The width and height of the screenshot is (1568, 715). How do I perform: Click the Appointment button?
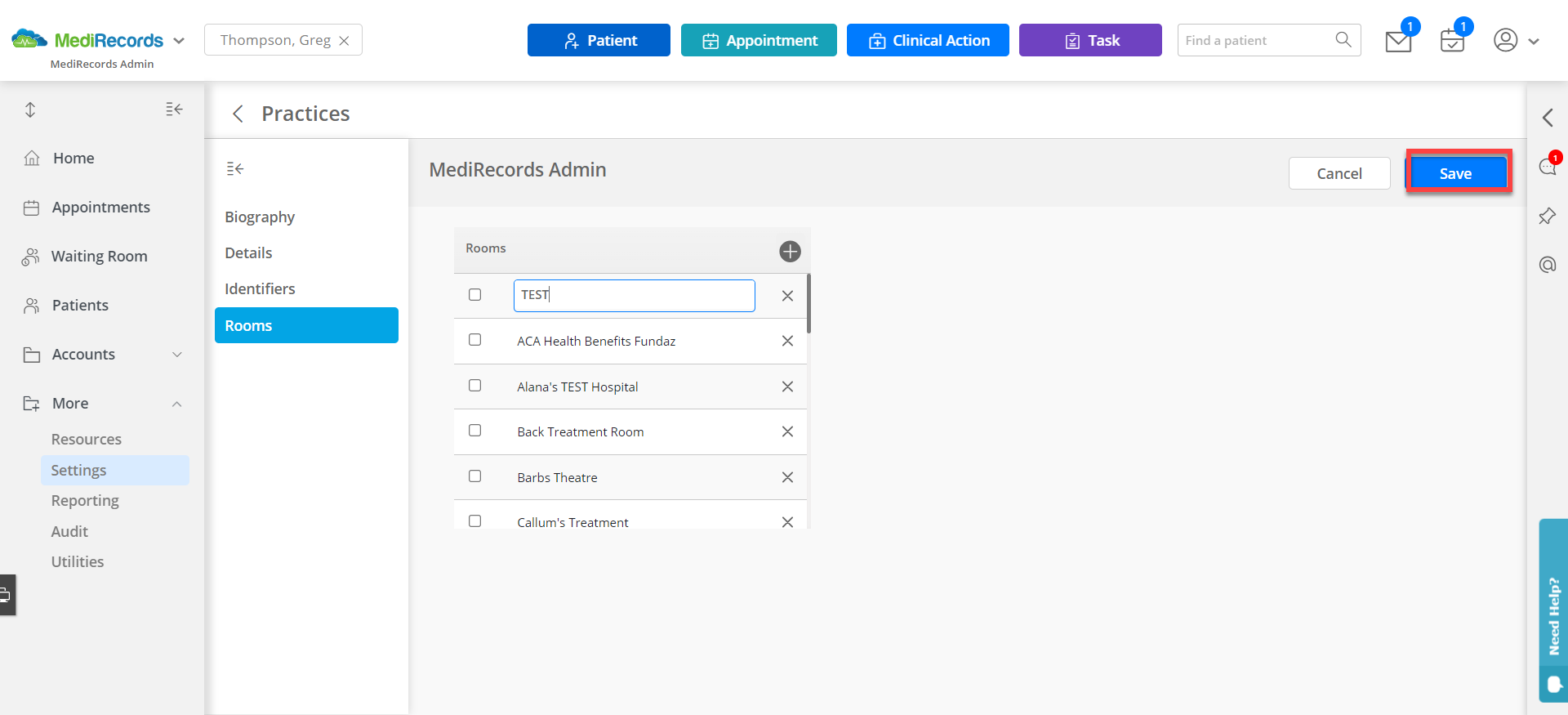tap(759, 40)
